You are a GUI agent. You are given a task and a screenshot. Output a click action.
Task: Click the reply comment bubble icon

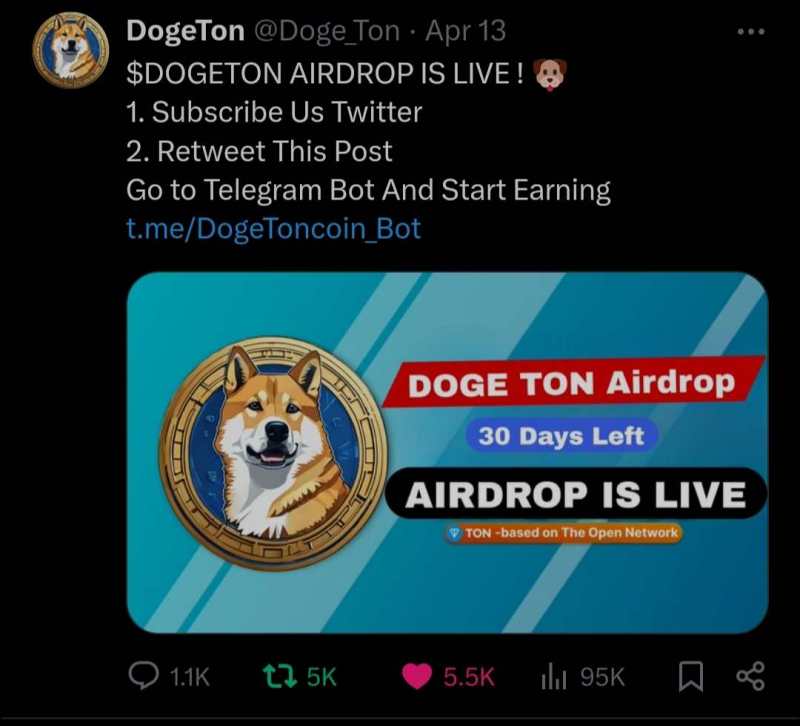tap(143, 675)
